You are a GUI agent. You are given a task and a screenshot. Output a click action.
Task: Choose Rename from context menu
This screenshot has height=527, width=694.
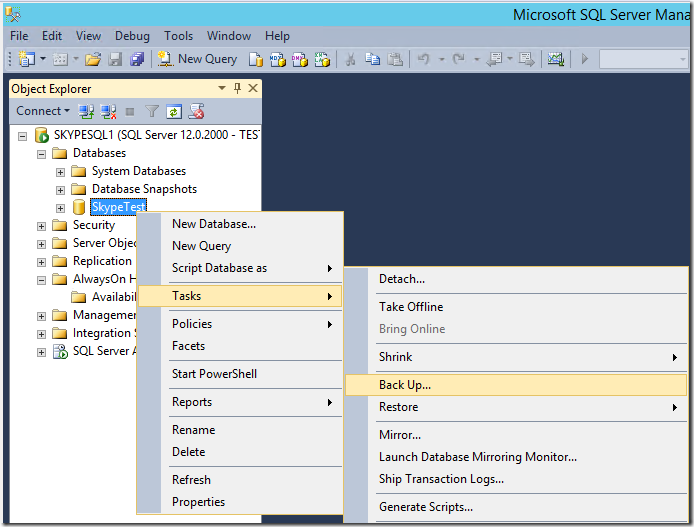click(x=241, y=430)
